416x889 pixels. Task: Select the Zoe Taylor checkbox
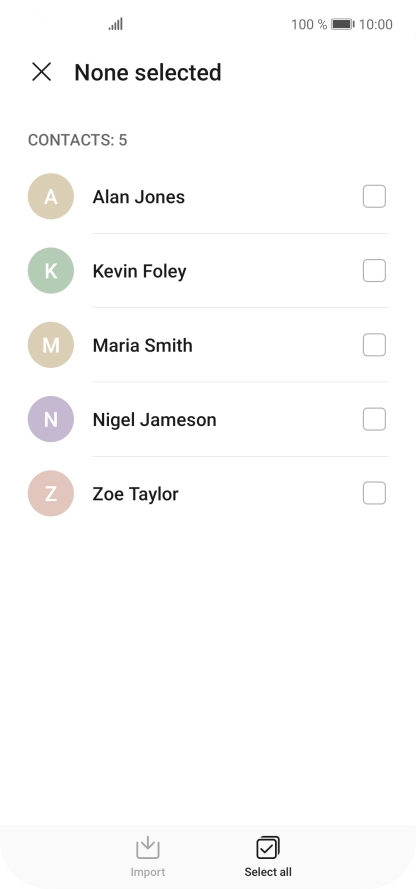374,494
